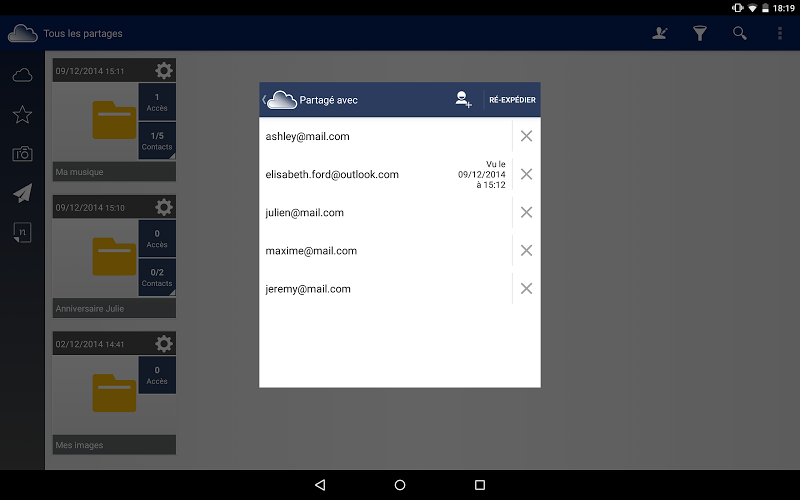Remove julien@mail.com from the share
Image resolution: width=800 pixels, height=500 pixels.
(526, 212)
